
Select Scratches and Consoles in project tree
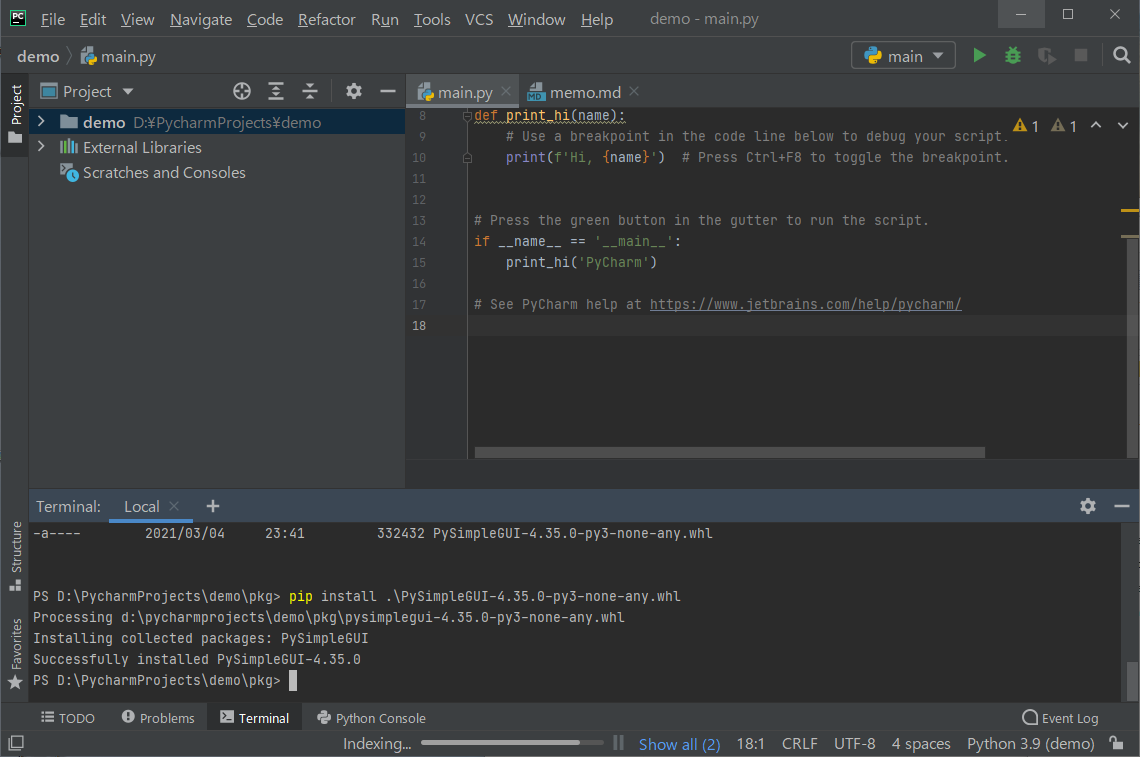pyautogui.click(x=153, y=172)
